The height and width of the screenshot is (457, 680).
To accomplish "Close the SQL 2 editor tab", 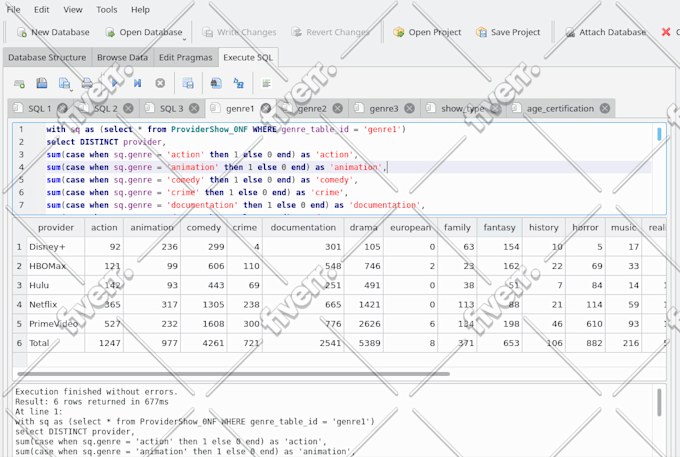I will coord(128,108).
